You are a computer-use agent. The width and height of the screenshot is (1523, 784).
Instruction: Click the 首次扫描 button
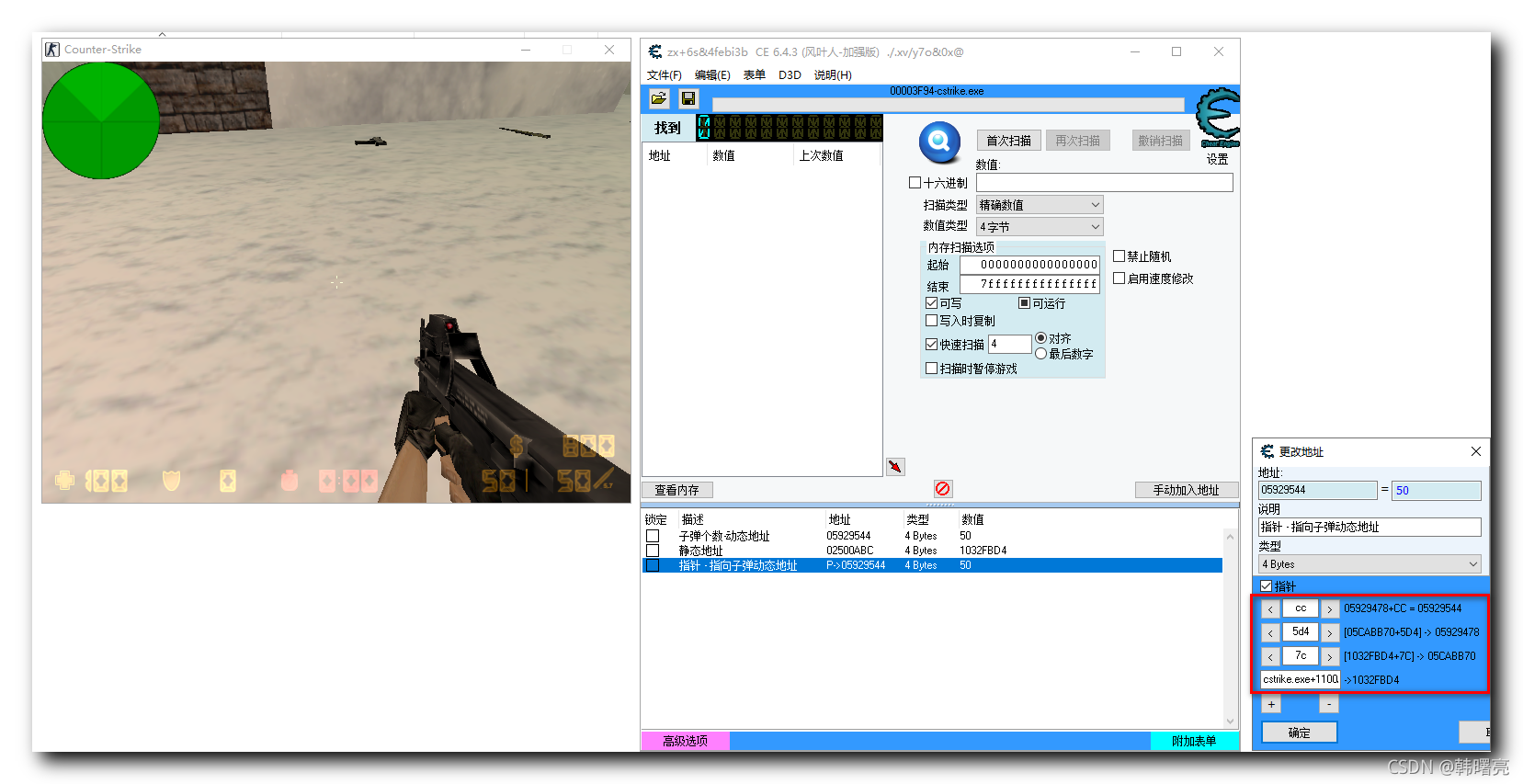[x=1008, y=141]
